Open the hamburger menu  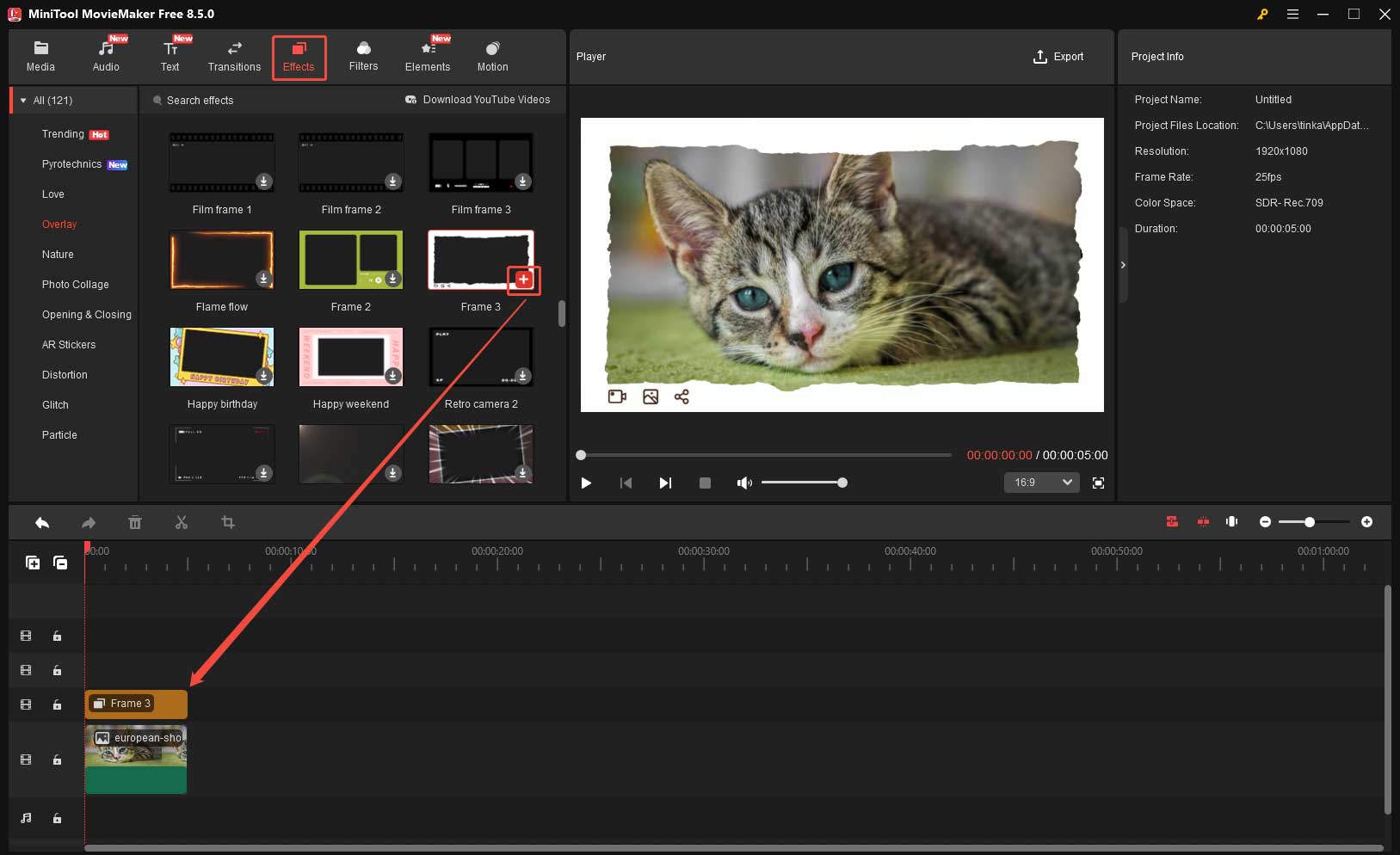tap(1292, 14)
